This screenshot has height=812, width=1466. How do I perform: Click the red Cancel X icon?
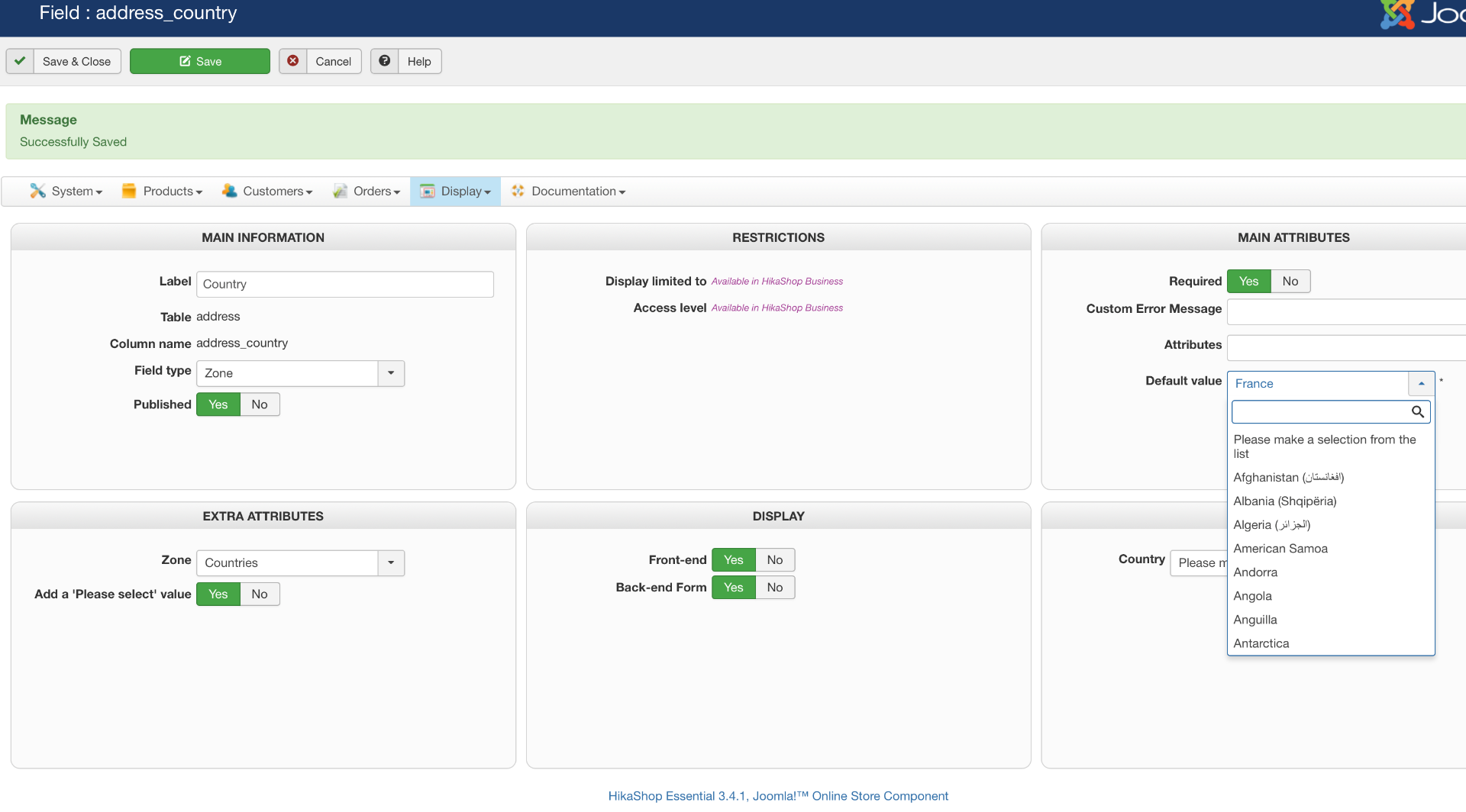pyautogui.click(x=293, y=61)
